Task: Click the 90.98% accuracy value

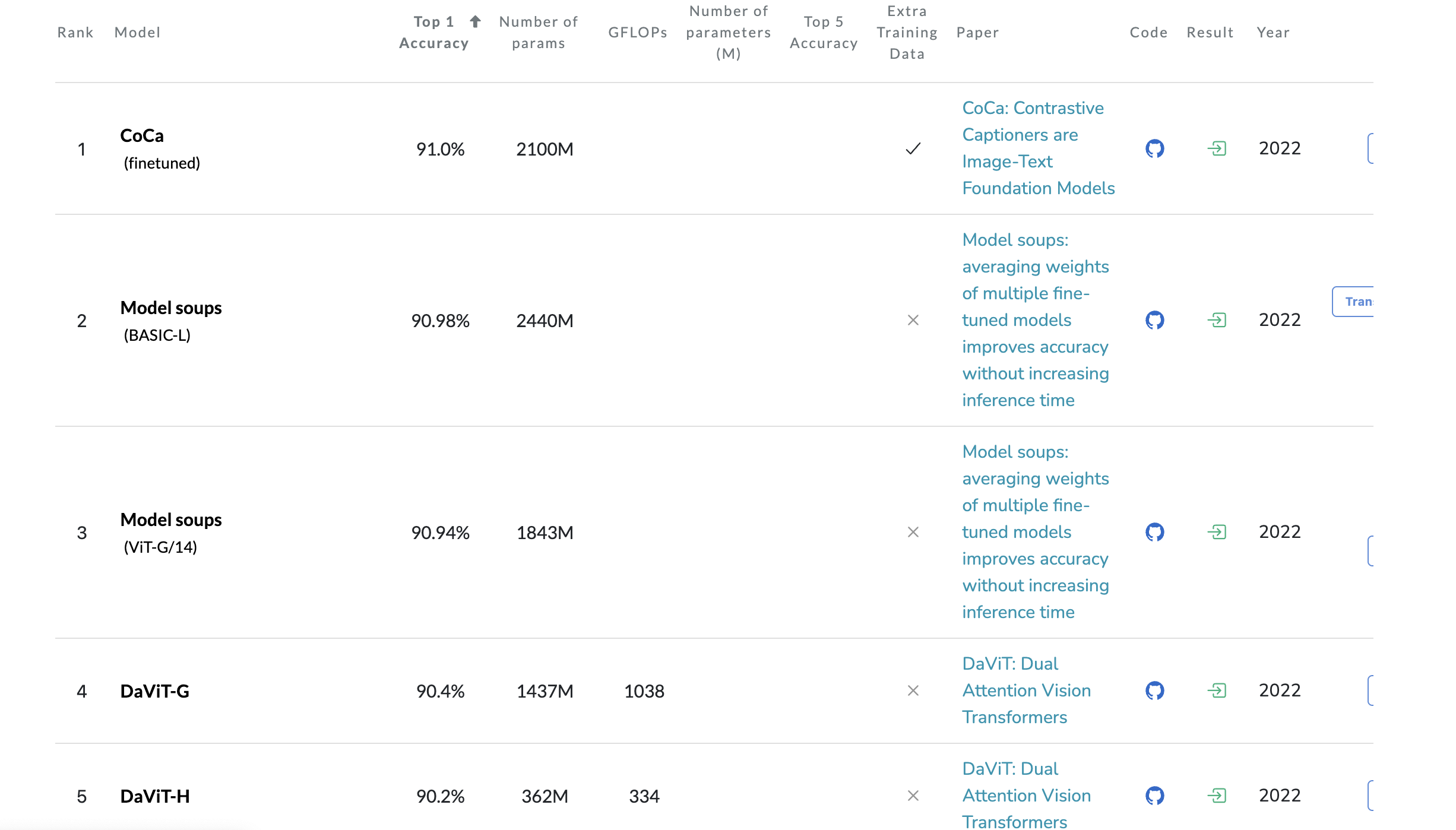Action: point(440,321)
